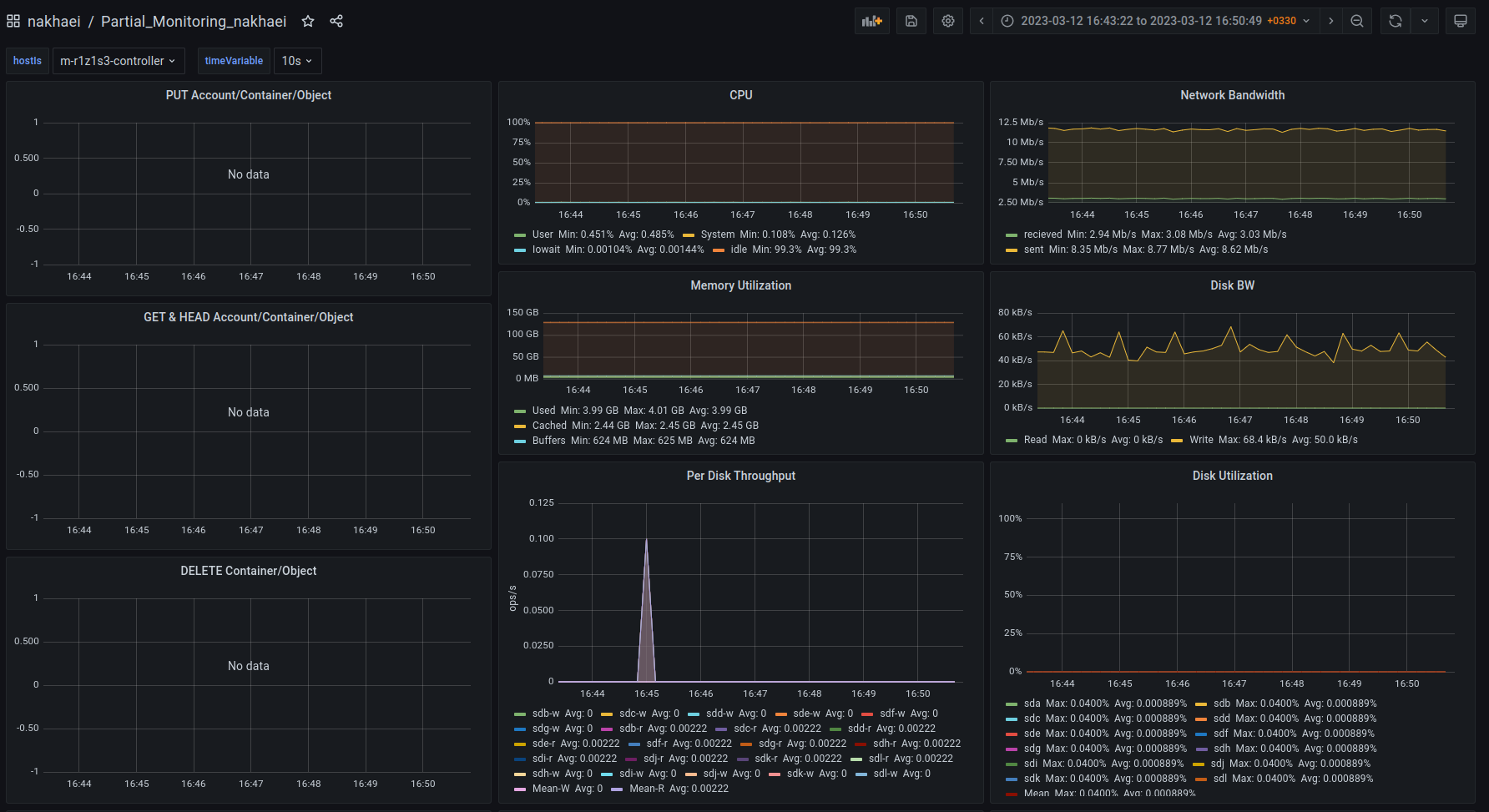Click the dashboard grid icon beside nakhaei

point(13,21)
